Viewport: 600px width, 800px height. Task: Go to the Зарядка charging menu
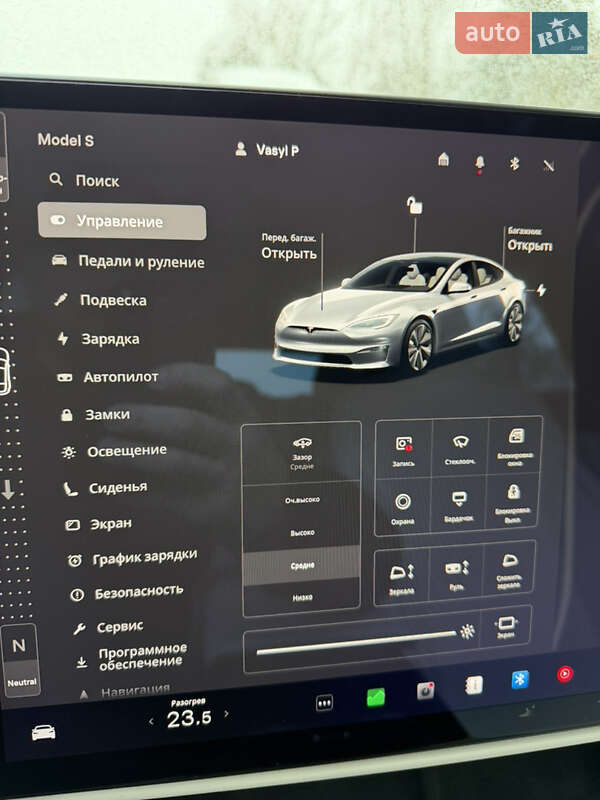tap(98, 339)
